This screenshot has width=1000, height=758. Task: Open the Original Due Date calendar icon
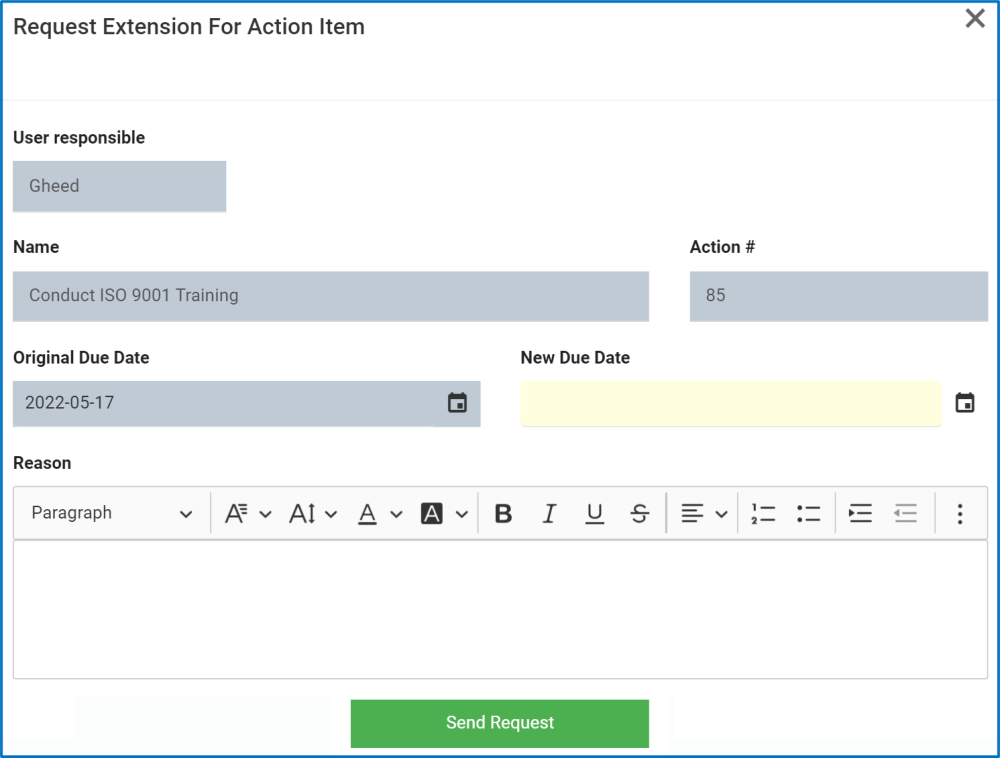458,402
